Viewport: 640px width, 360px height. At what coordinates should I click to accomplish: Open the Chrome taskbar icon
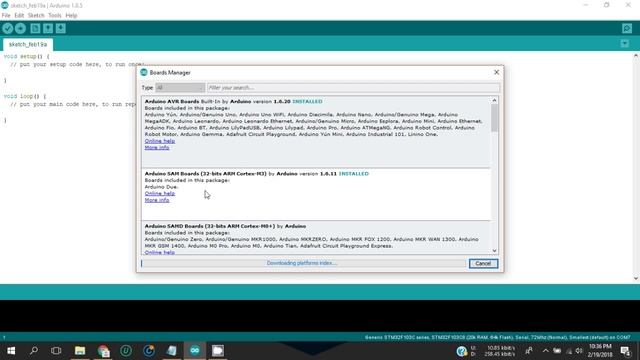coord(103,351)
